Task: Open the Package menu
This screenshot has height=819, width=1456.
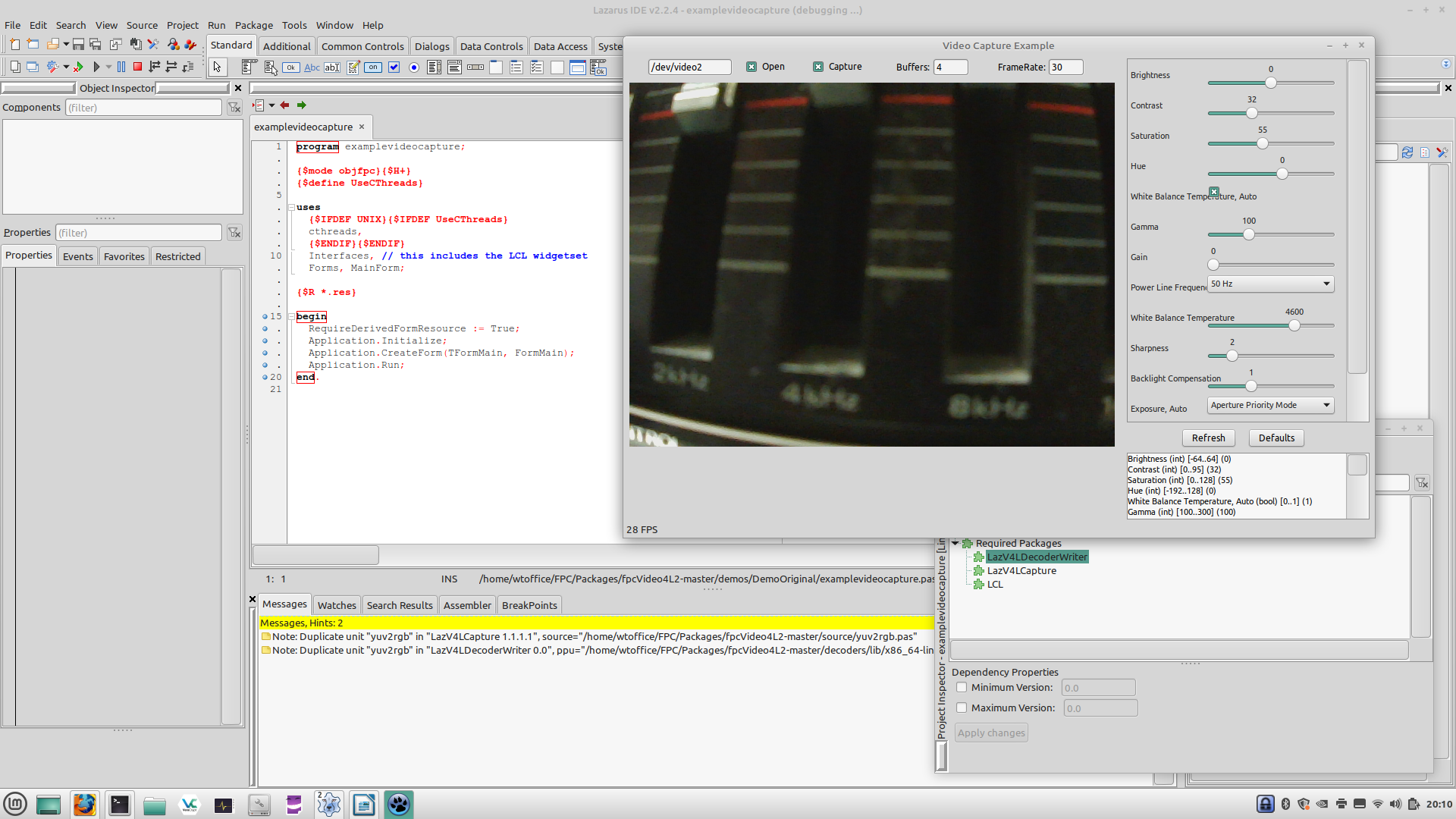Action: tap(253, 25)
